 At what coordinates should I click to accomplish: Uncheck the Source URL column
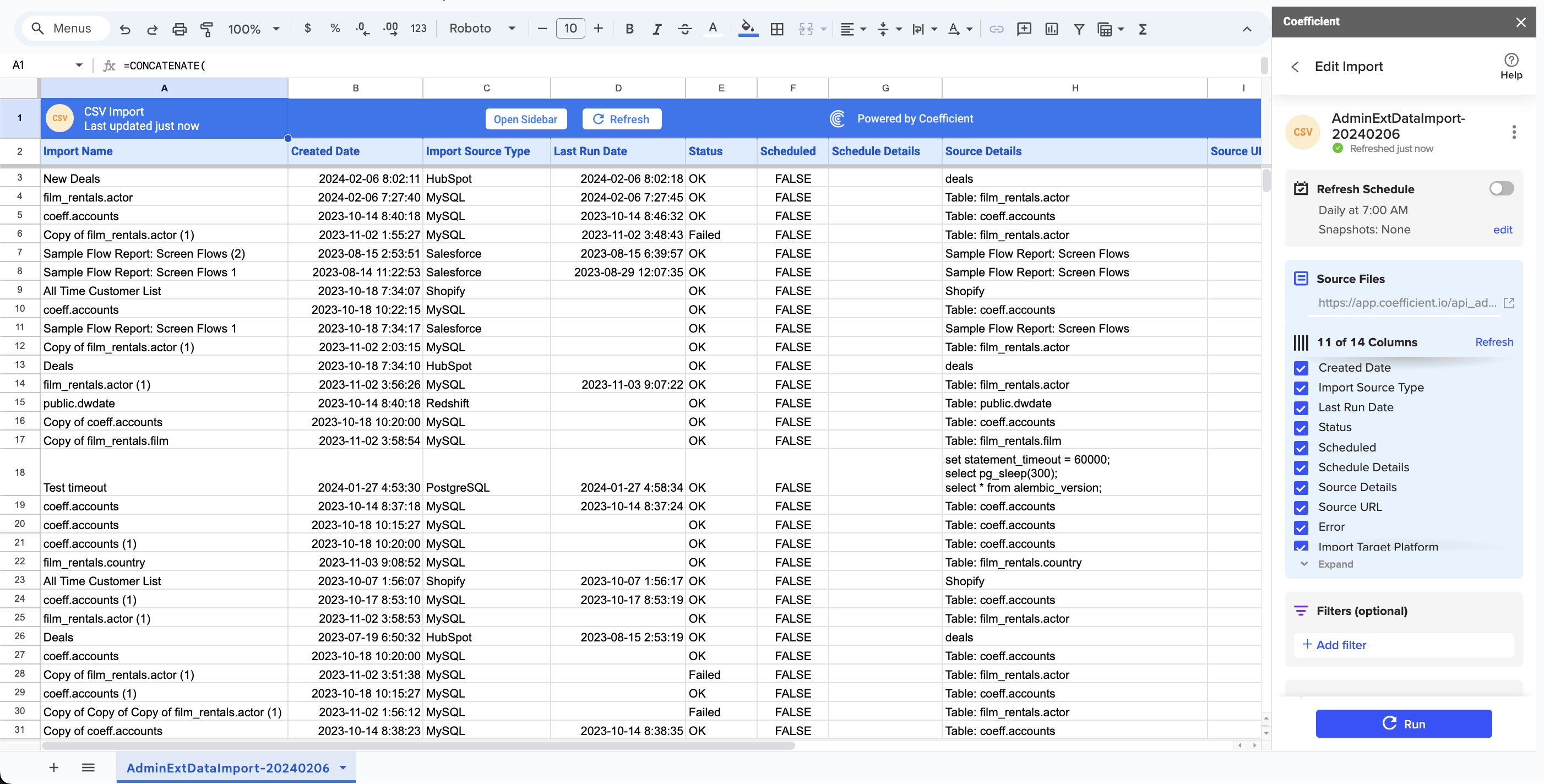(x=1301, y=507)
